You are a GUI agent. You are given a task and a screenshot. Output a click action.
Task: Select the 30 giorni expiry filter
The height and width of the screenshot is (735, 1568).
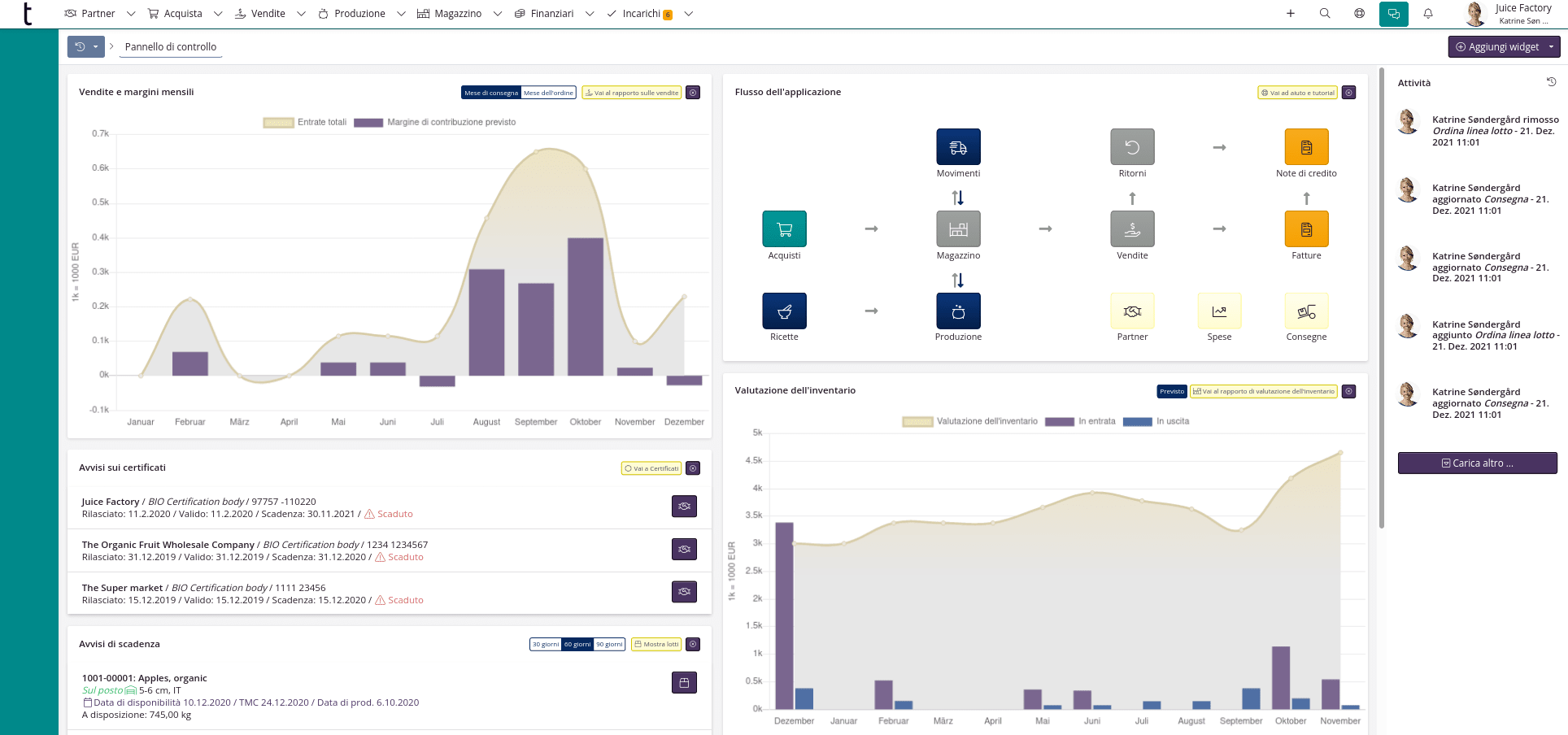click(545, 645)
